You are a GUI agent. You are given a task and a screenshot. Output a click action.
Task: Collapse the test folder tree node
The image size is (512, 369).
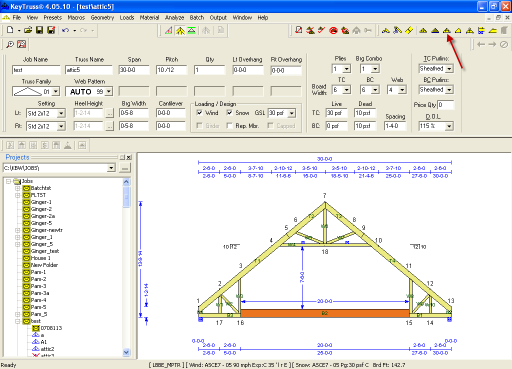(x=18, y=321)
